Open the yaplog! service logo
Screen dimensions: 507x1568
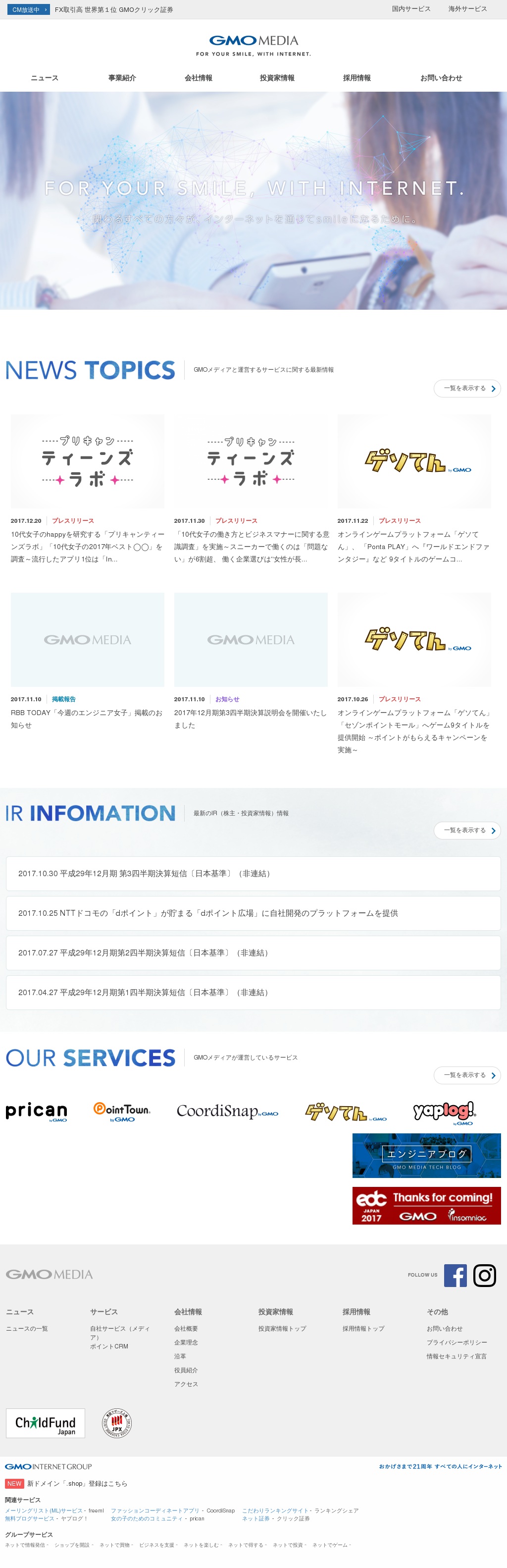[x=445, y=1113]
